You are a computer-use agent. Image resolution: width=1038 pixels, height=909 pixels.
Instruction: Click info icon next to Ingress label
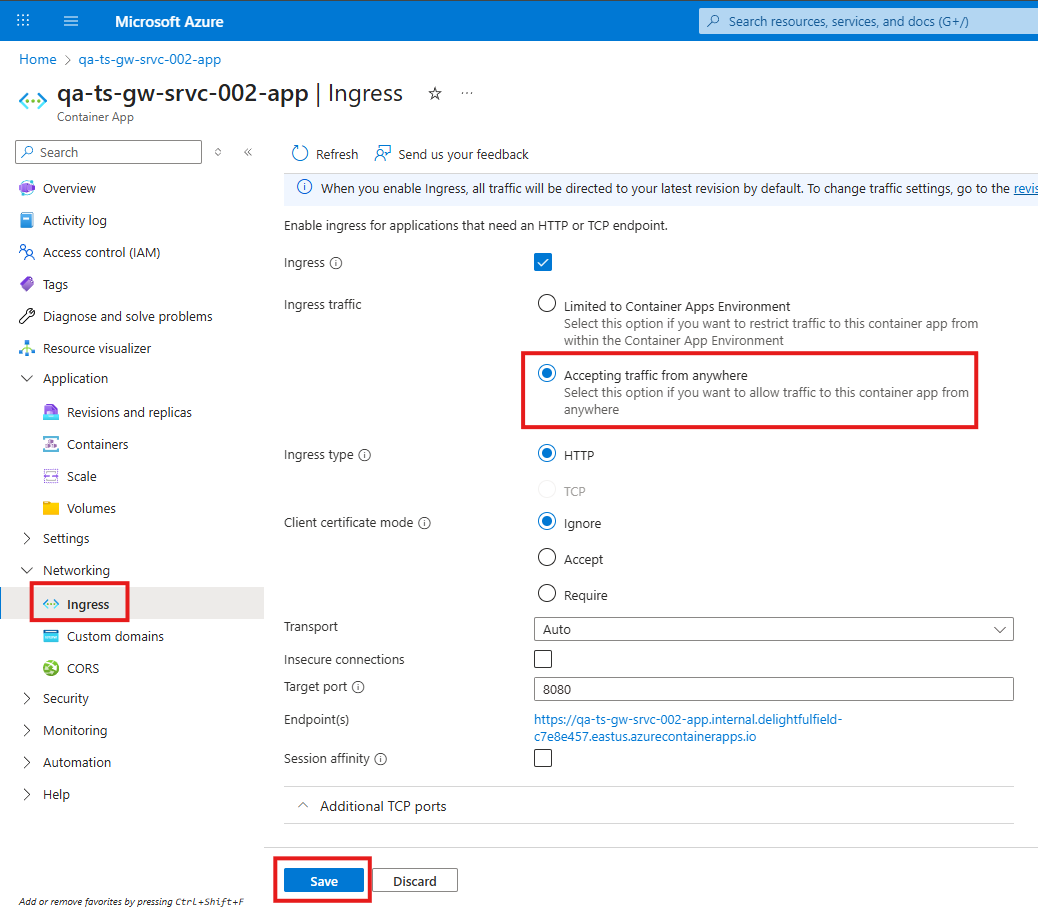coord(336,263)
